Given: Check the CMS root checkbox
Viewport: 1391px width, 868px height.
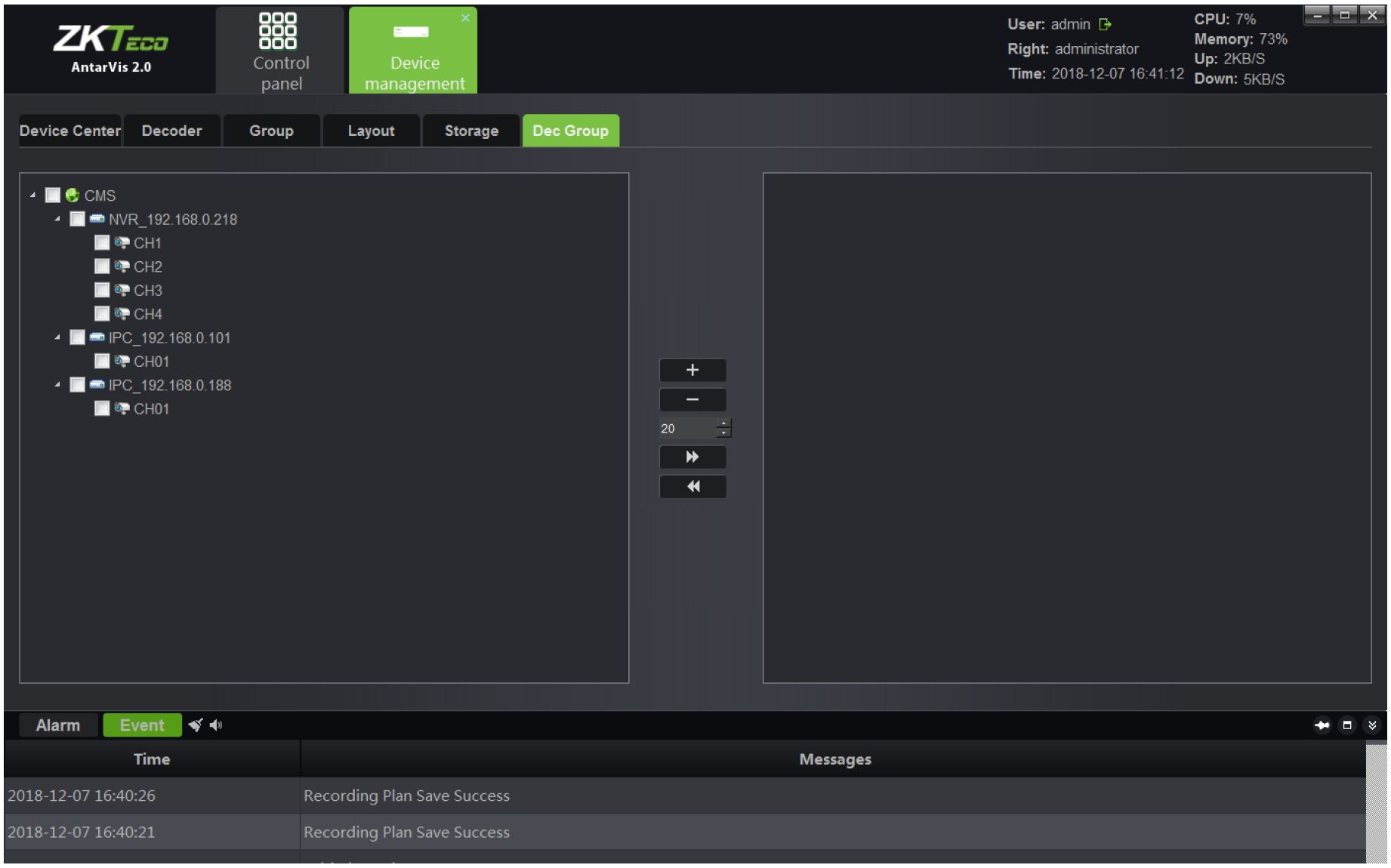Looking at the screenshot, I should [53, 195].
